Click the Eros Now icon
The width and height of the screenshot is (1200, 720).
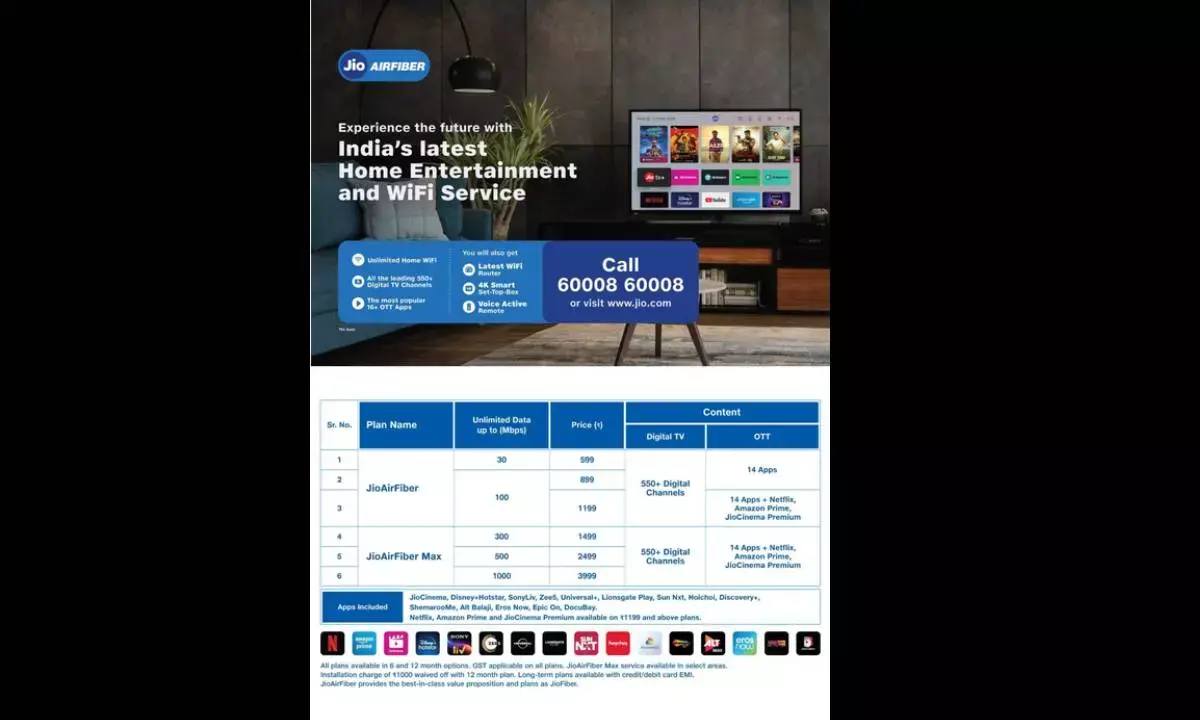click(x=745, y=644)
